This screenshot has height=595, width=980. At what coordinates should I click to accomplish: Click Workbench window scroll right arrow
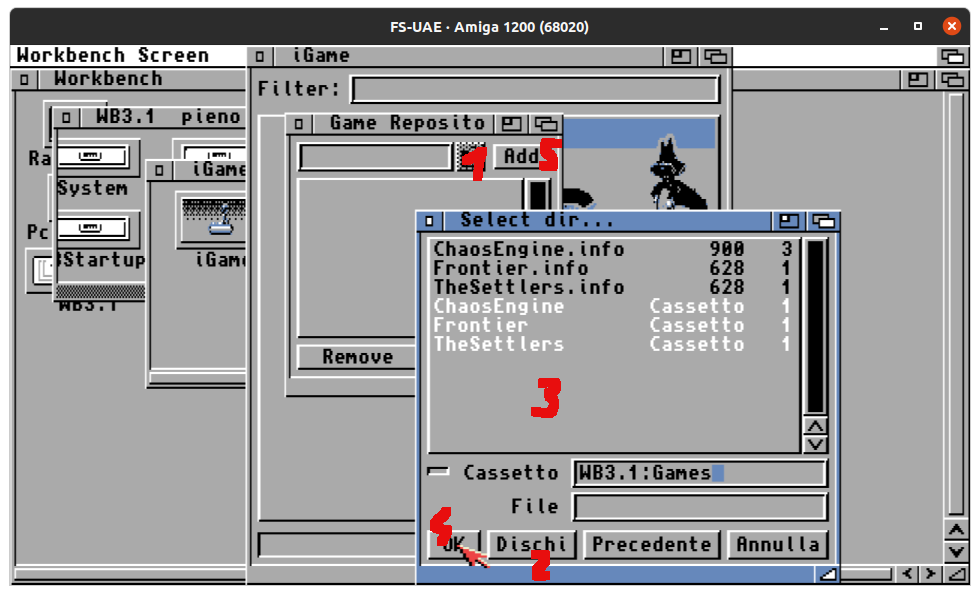[x=931, y=573]
